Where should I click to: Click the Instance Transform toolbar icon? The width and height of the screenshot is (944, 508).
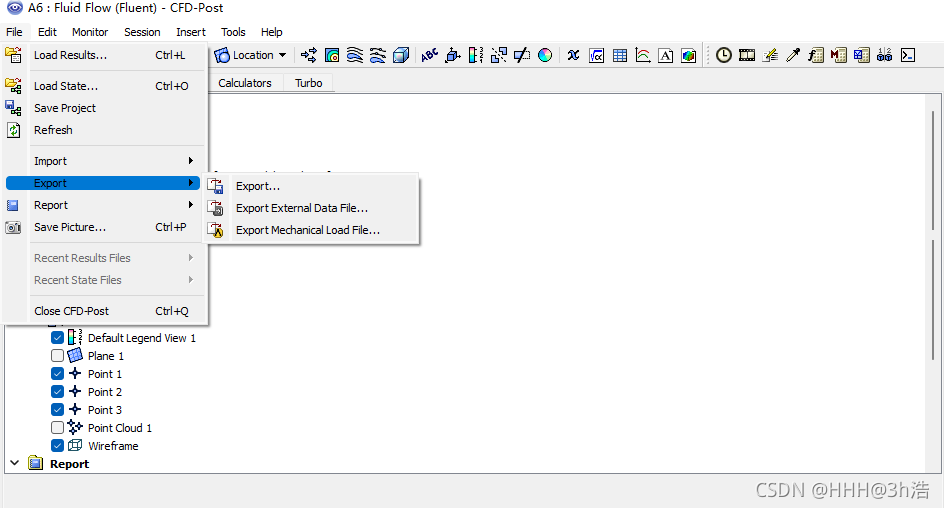pyautogui.click(x=498, y=55)
